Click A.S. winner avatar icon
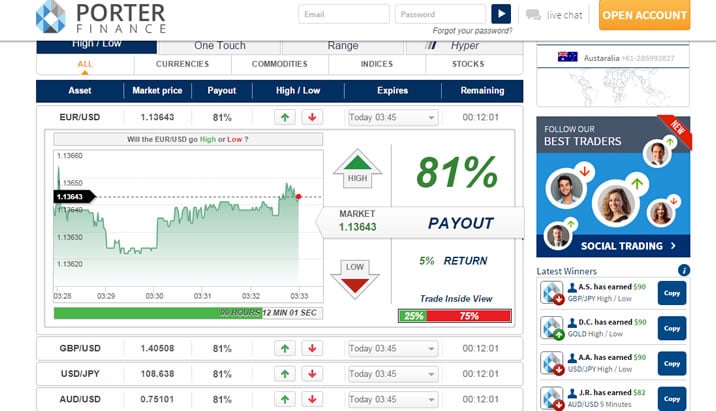The height and width of the screenshot is (411, 716). pyautogui.click(x=552, y=293)
